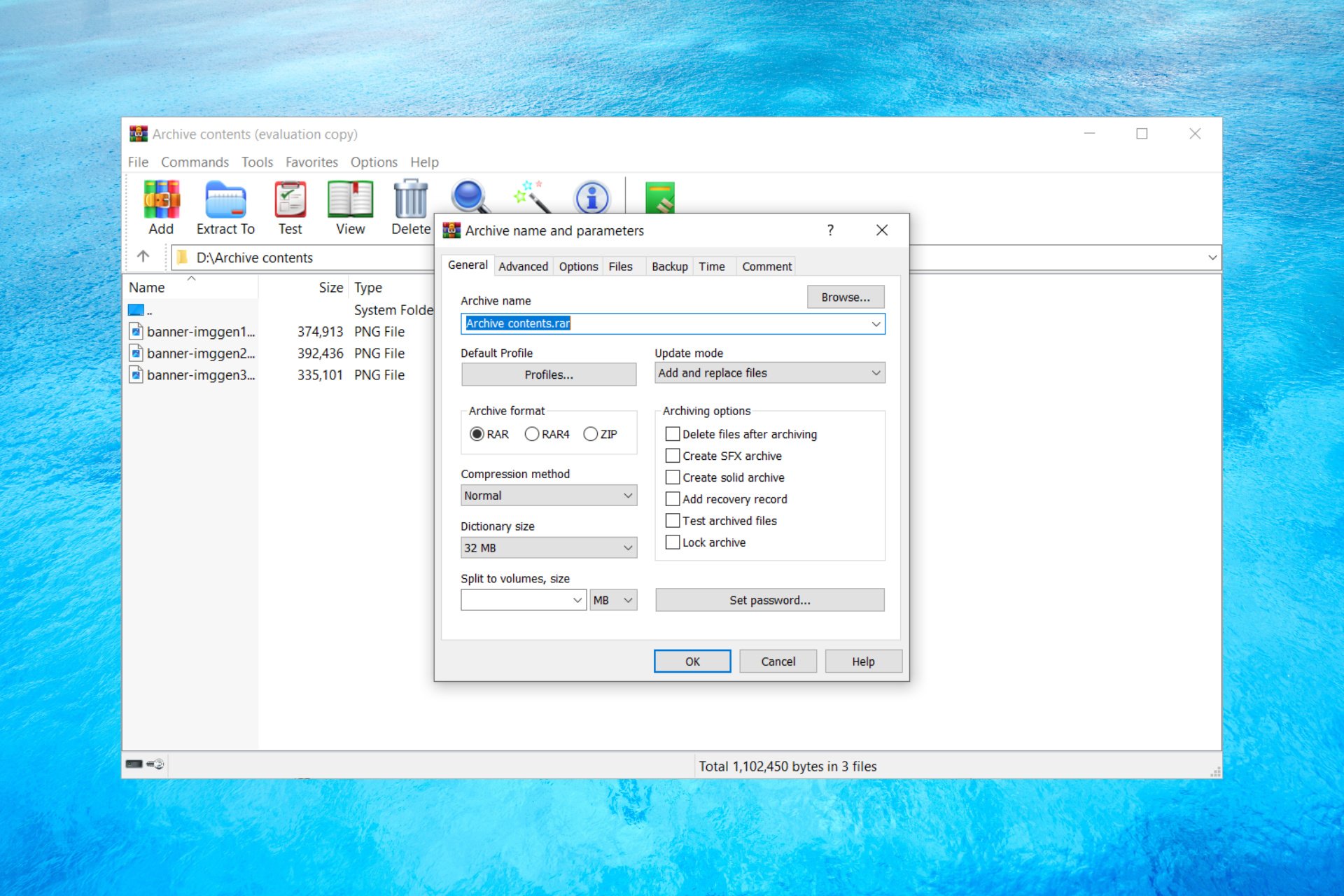Enable the Create SFX archive checkbox

click(x=673, y=456)
